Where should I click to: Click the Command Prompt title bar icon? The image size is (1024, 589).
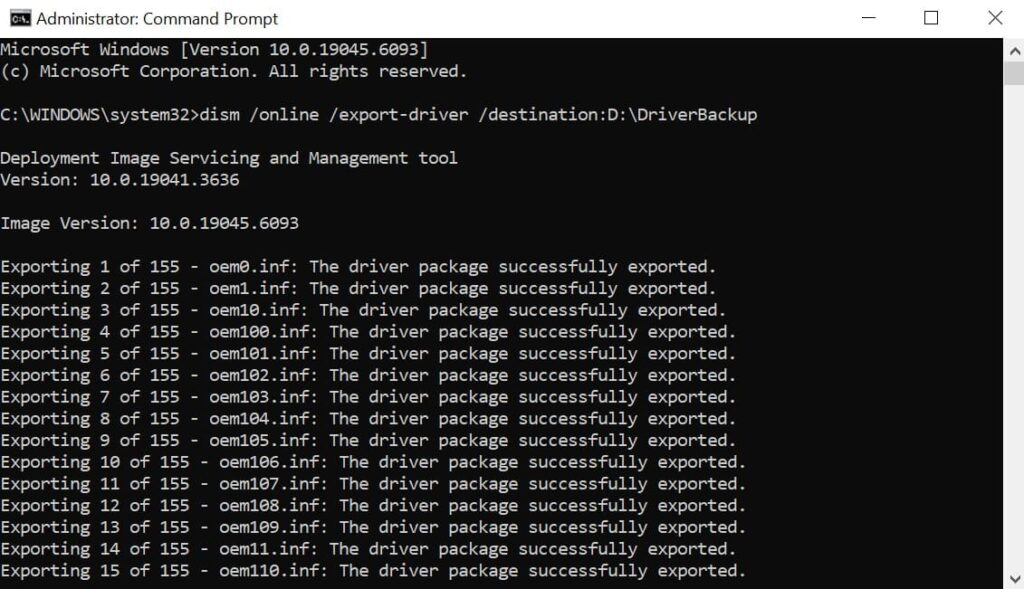(20, 18)
